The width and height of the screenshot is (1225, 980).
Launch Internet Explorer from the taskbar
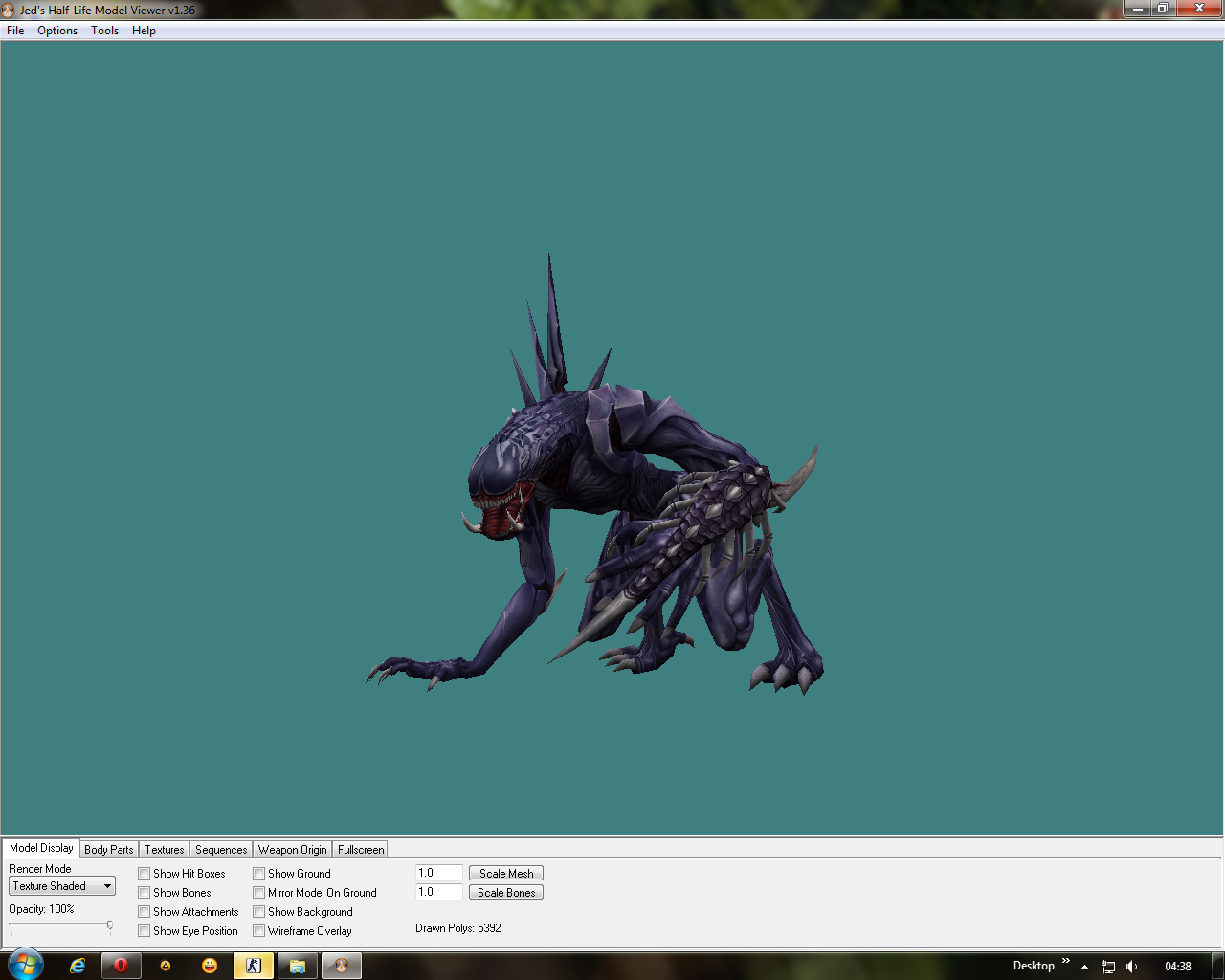pyautogui.click(x=78, y=966)
